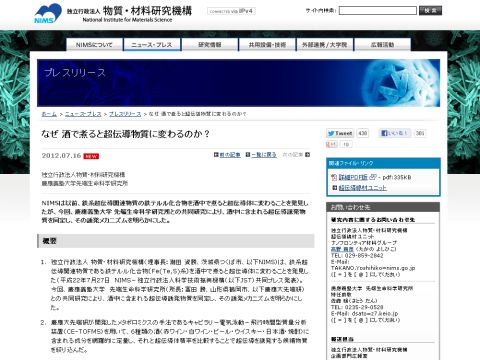The height and width of the screenshot is (360, 480).
Task: Click the Facebook like count bubble
Action: [x=420, y=133]
